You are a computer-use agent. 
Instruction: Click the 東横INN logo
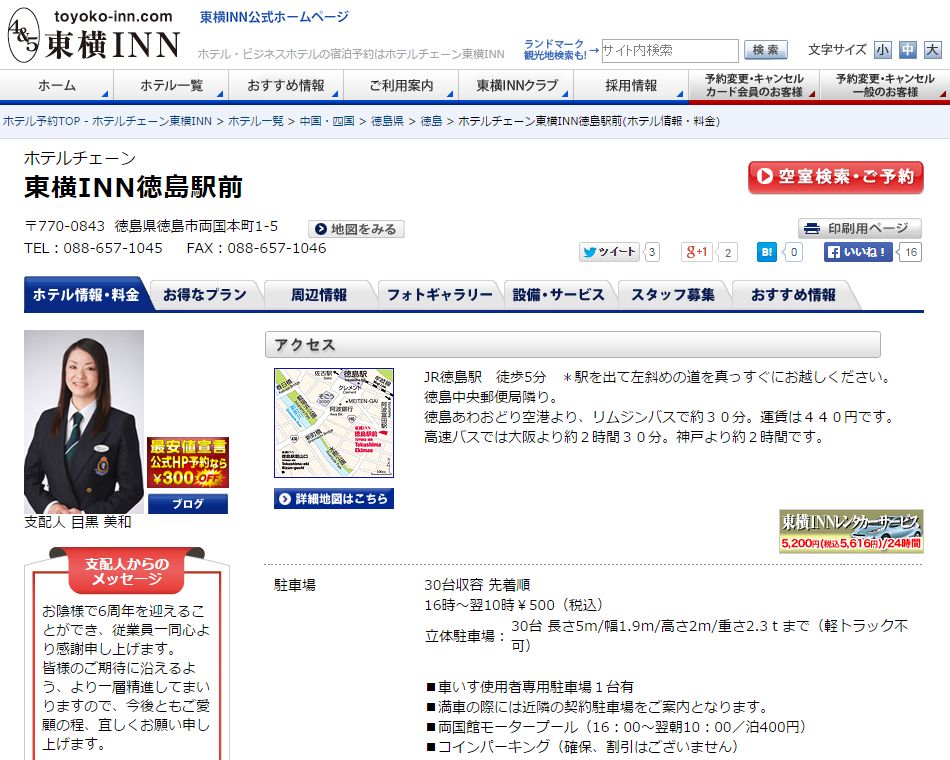pos(95,35)
